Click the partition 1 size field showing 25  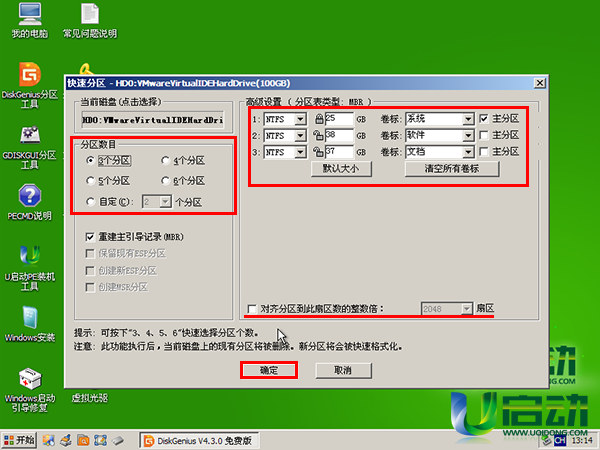[339, 119]
